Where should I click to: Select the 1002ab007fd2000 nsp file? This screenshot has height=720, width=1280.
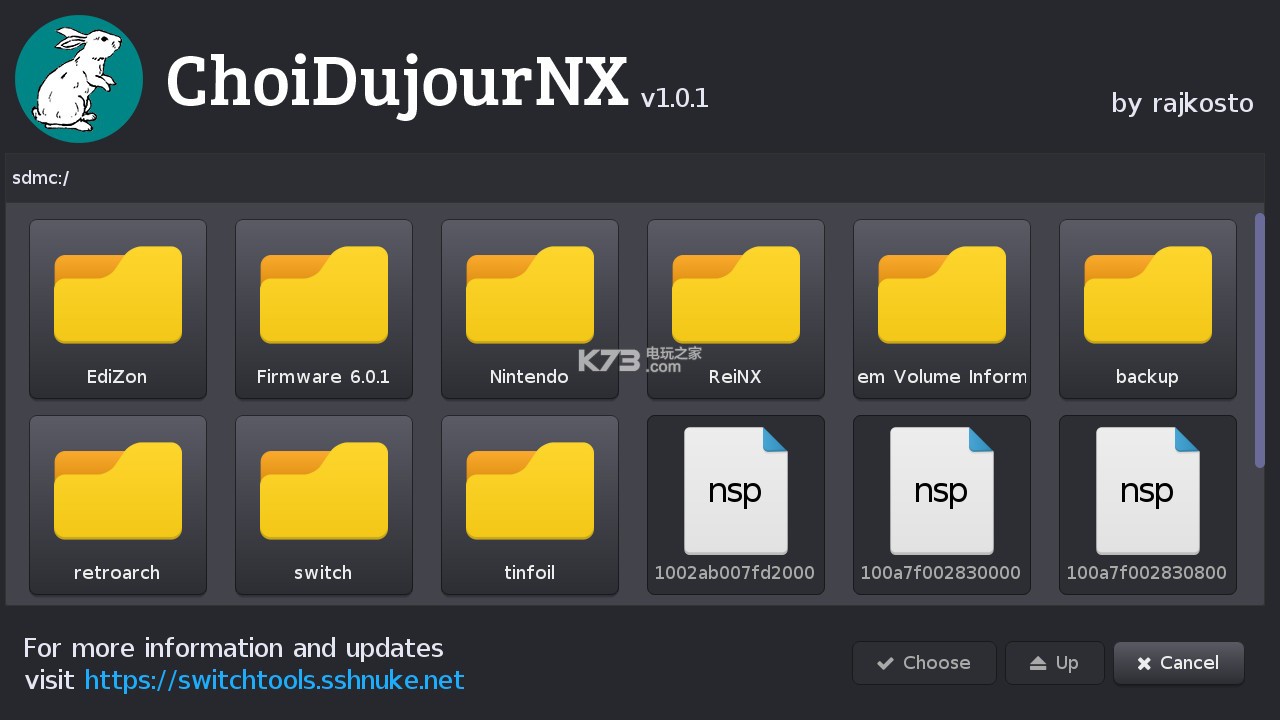tap(736, 505)
